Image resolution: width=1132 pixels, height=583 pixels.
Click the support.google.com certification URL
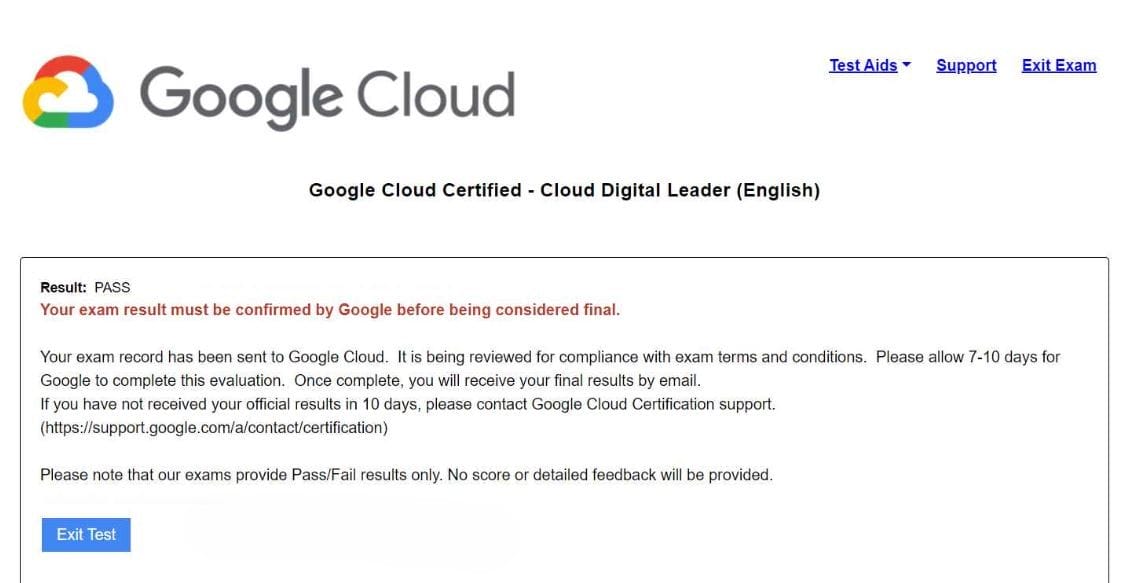pyautogui.click(x=213, y=428)
